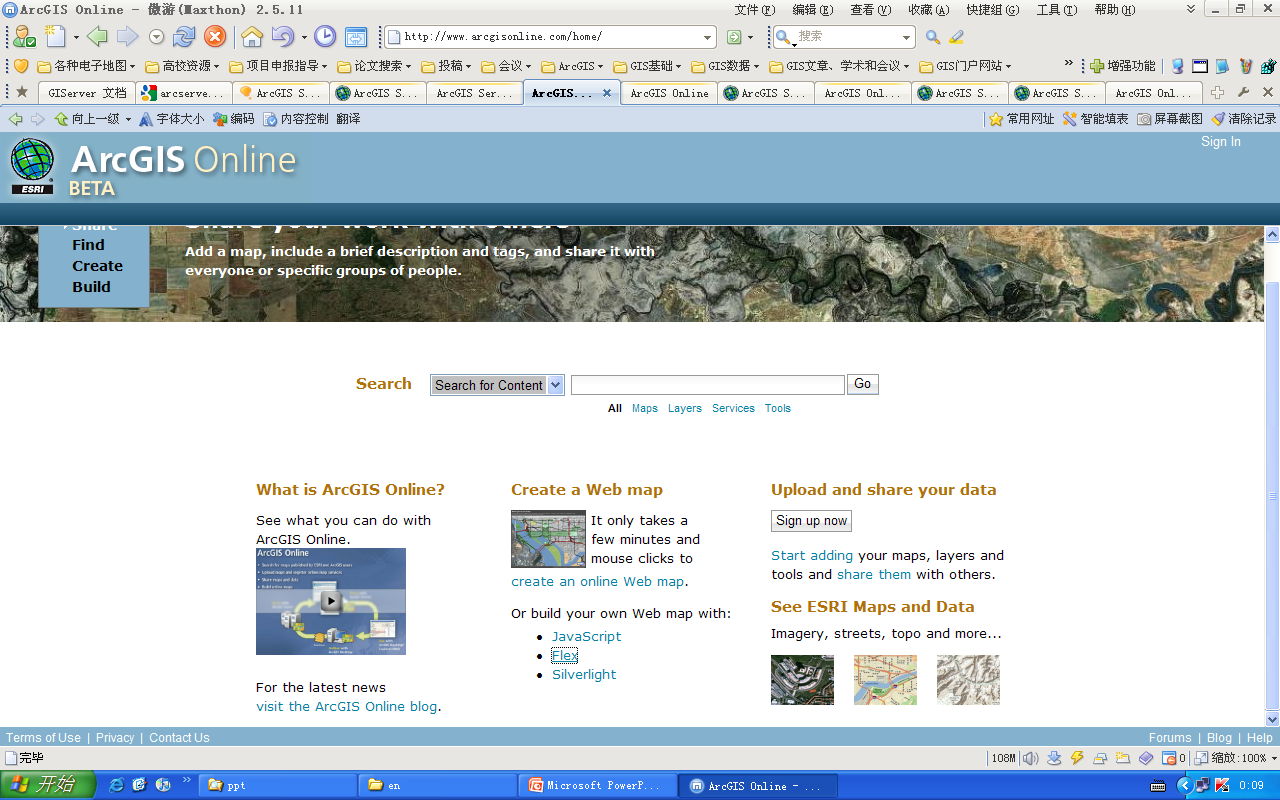Image resolution: width=1280 pixels, height=800 pixels.
Task: Expand the bookmarks bar overflow chevron
Action: (x=1069, y=65)
